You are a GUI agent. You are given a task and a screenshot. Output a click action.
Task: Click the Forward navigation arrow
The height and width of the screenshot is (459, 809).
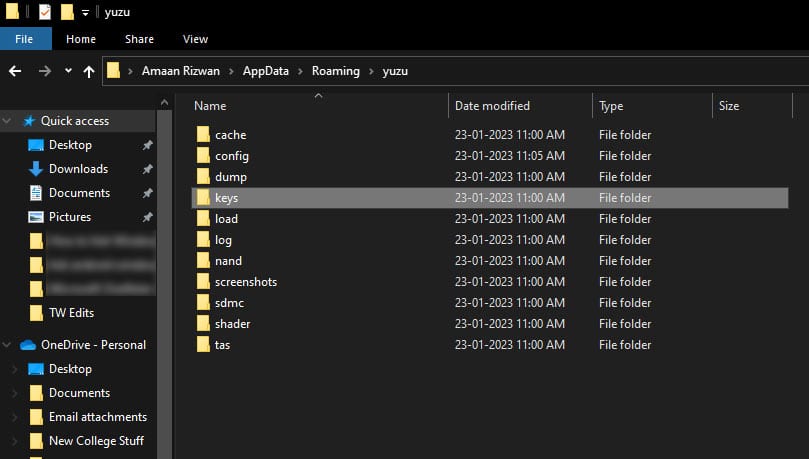coord(44,71)
